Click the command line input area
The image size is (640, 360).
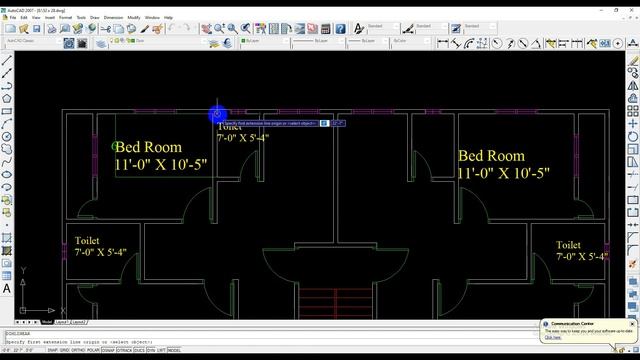pyautogui.click(x=269, y=342)
